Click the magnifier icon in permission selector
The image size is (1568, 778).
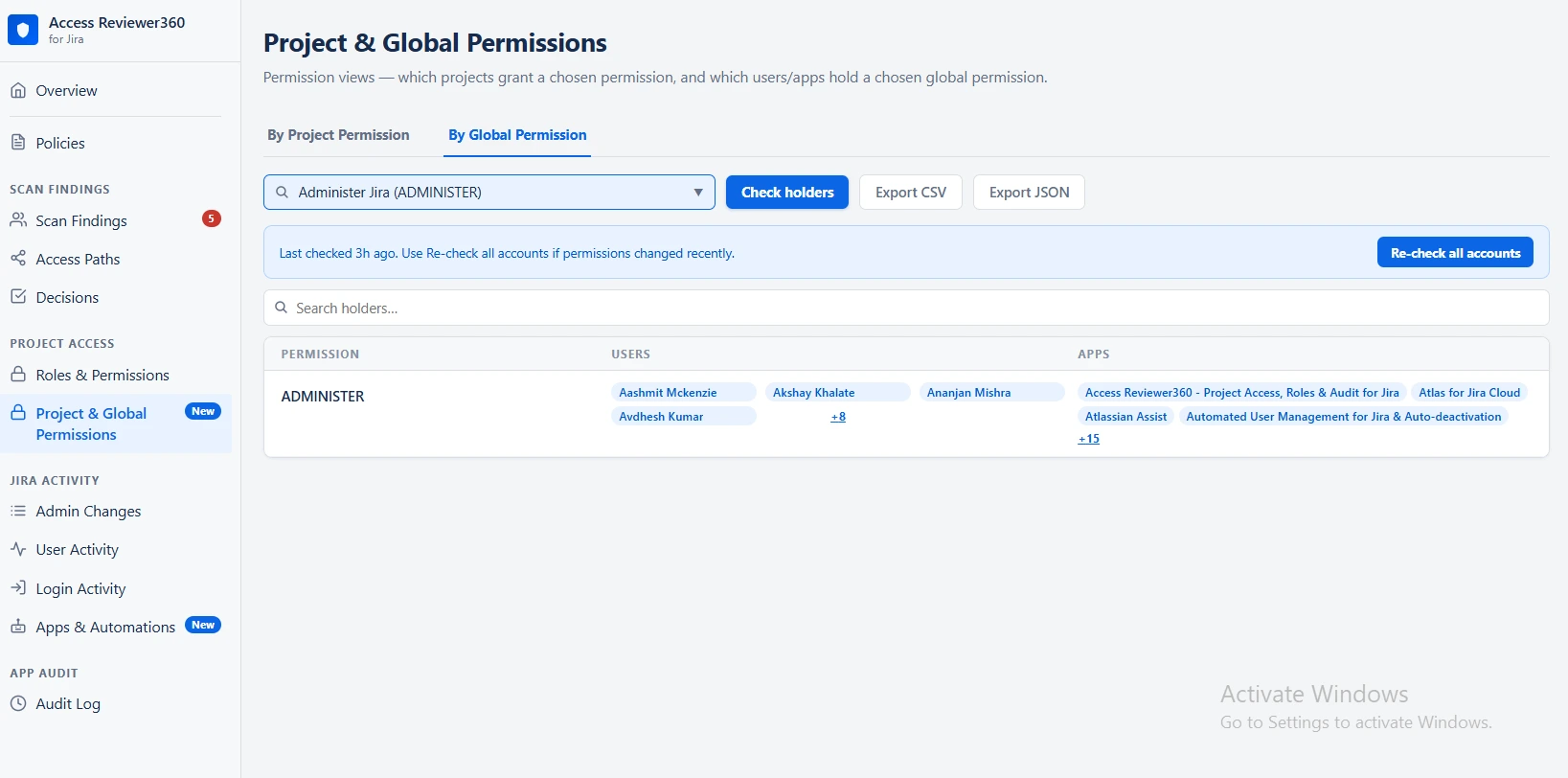click(x=283, y=192)
